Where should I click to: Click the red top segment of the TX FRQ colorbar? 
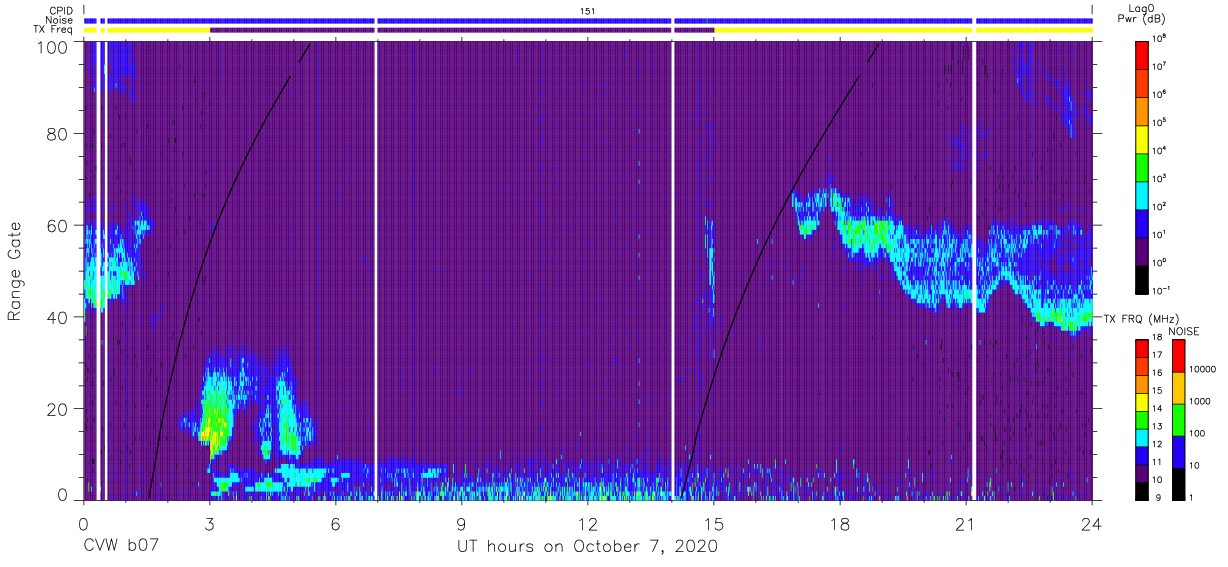coord(1141,348)
